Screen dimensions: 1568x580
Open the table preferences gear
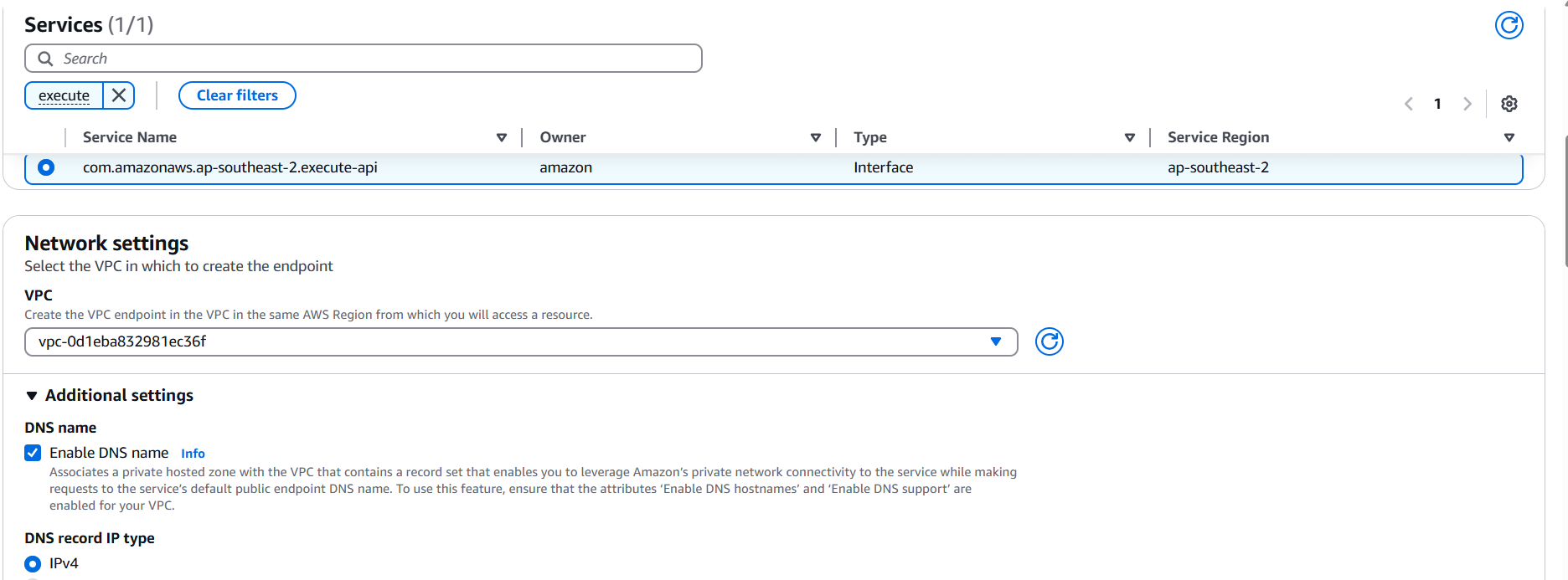tap(1509, 104)
